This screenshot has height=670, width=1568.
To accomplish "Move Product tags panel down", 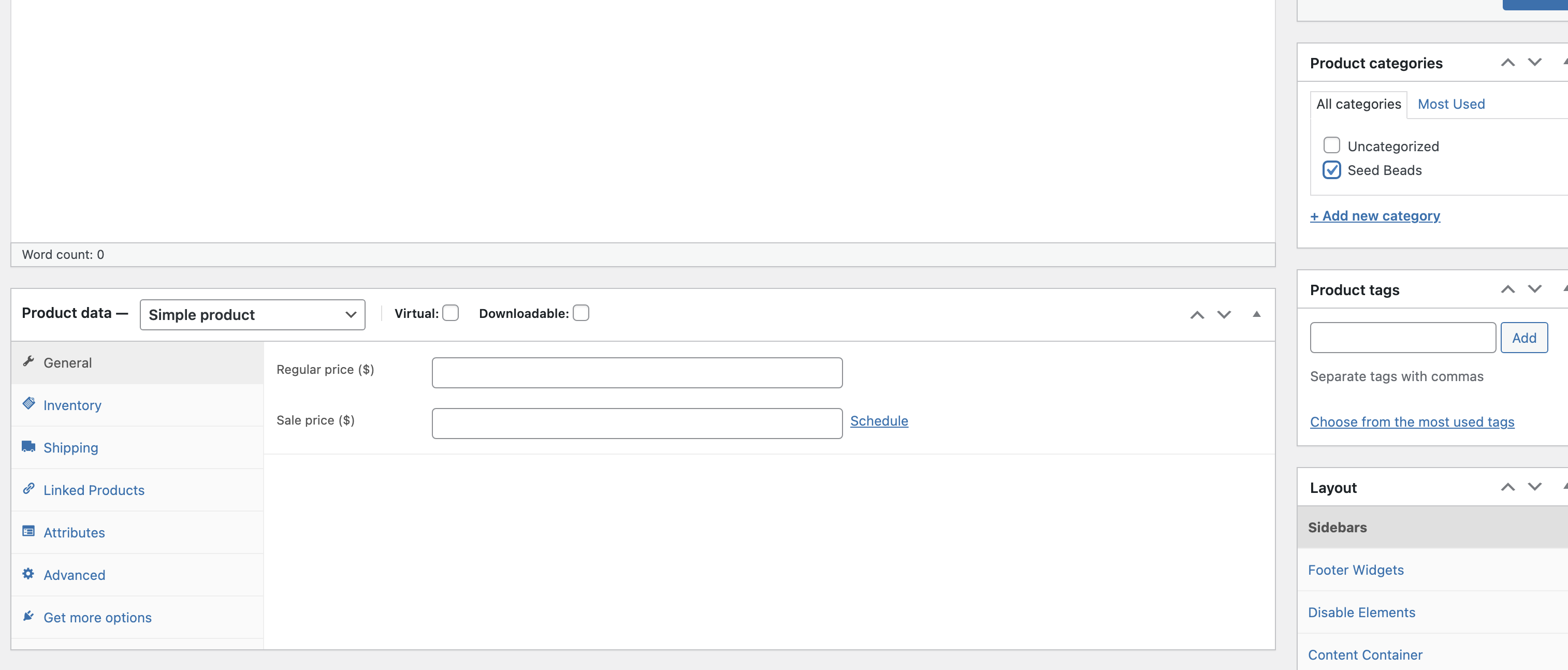I will 1534,289.
